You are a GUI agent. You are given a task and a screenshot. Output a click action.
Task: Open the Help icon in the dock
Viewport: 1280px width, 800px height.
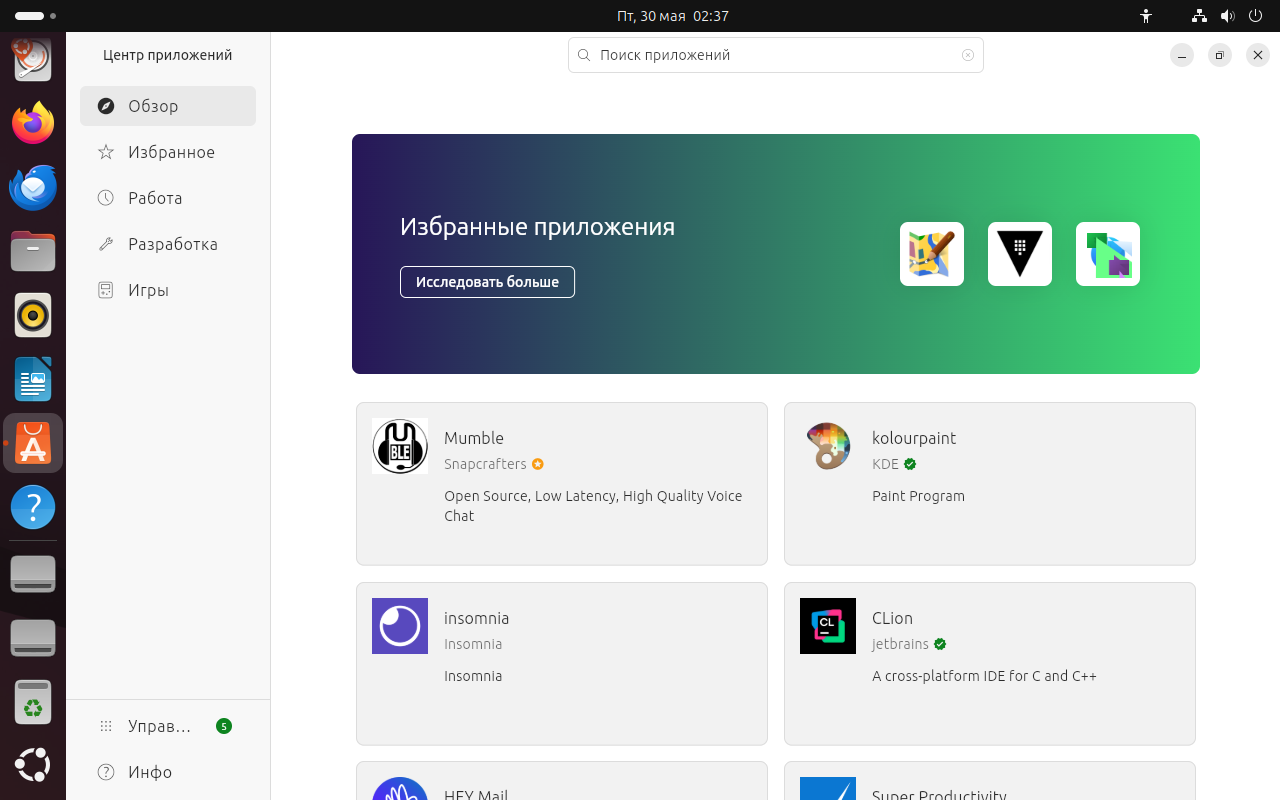[x=33, y=507]
